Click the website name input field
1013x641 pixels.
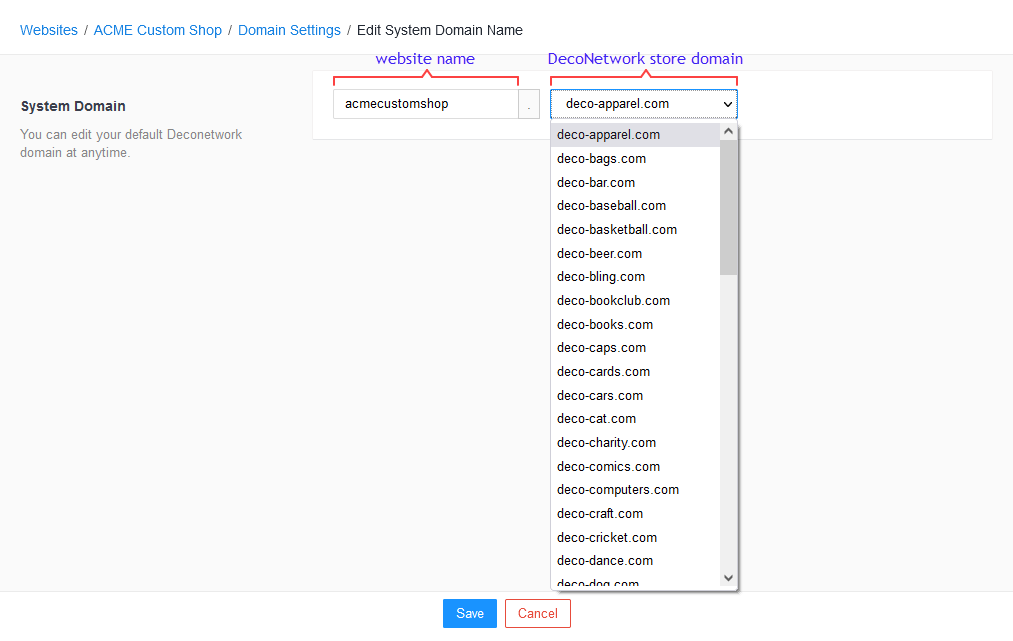(426, 104)
